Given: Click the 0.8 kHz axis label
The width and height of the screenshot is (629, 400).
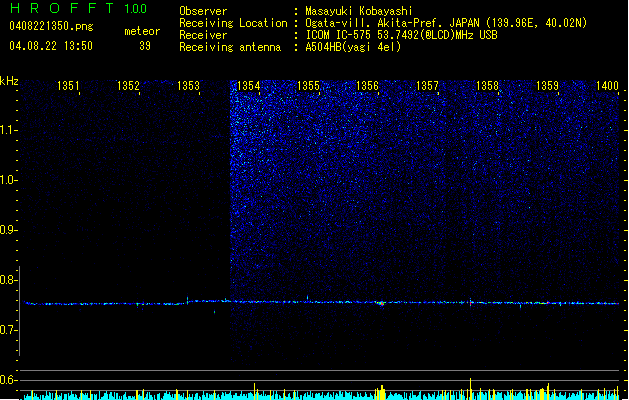Looking at the screenshot, I should [x=8, y=280].
